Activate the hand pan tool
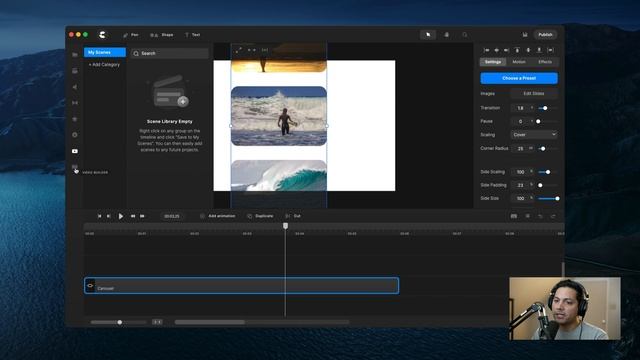 coord(447,35)
